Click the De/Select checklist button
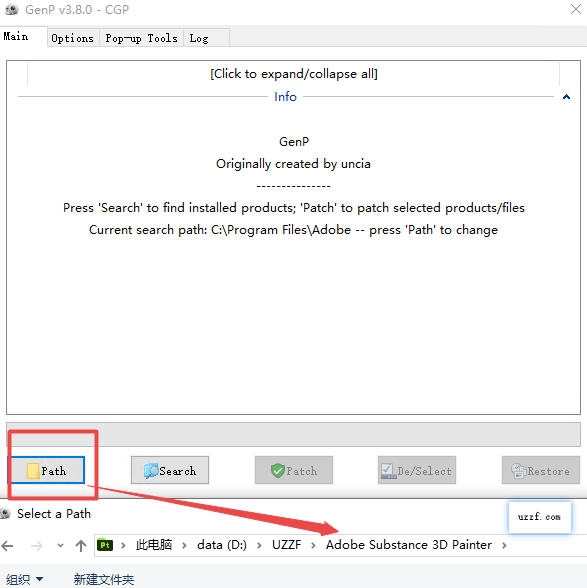Viewport: 587px width, 588px height. (417, 470)
